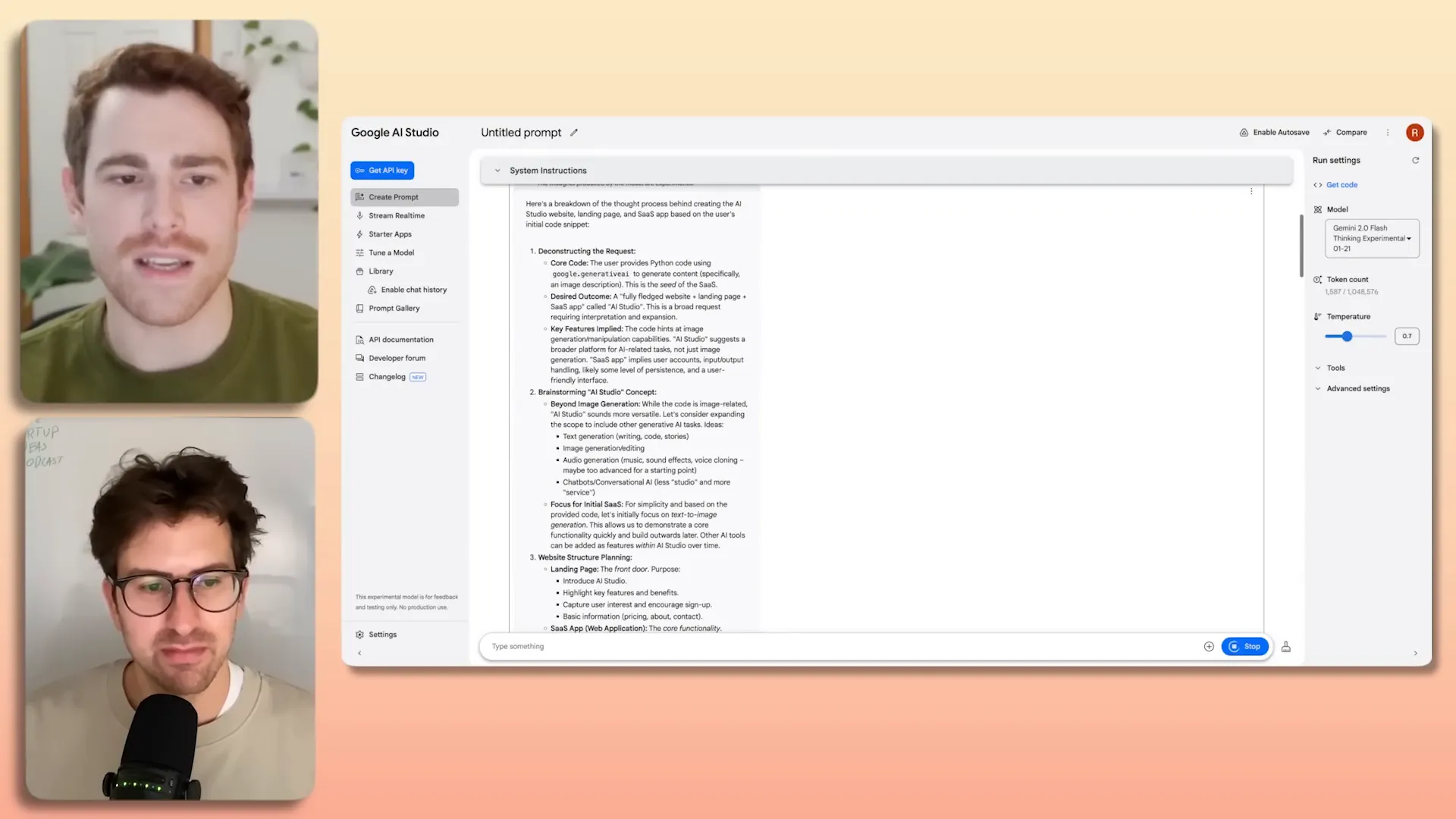Screen dimensions: 1456x819
Task: Reset Run settings refresh icon
Action: coord(1415,161)
